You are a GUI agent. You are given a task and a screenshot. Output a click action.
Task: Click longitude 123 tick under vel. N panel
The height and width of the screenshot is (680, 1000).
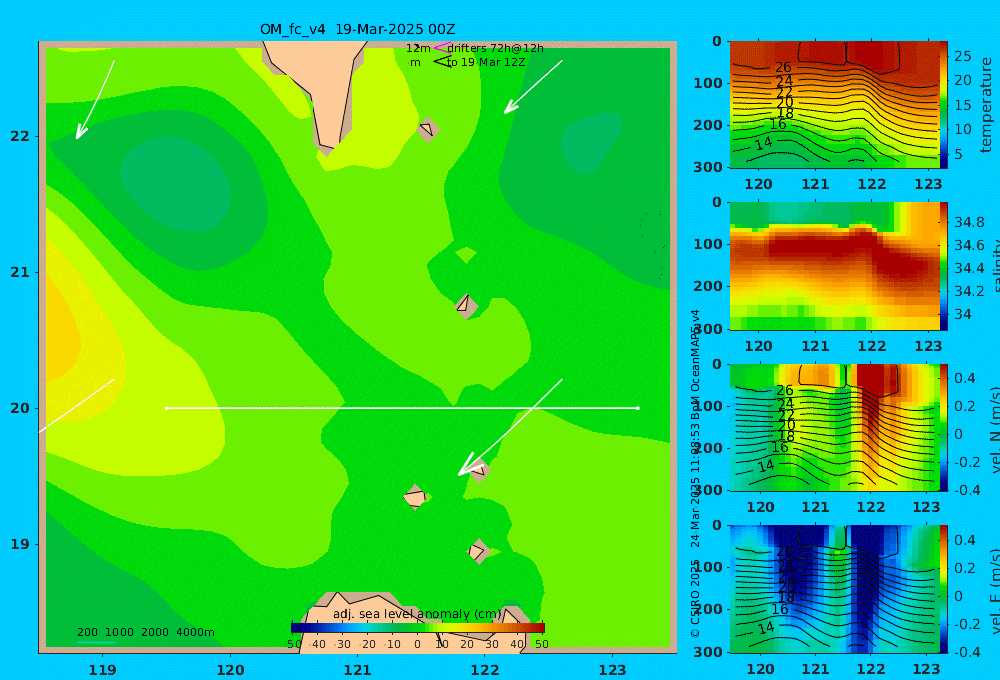927,508
